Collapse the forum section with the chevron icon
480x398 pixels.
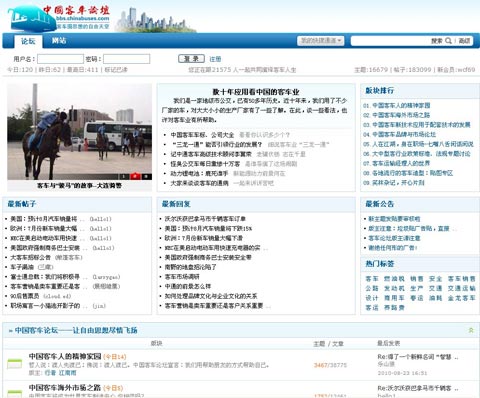(x=471, y=330)
